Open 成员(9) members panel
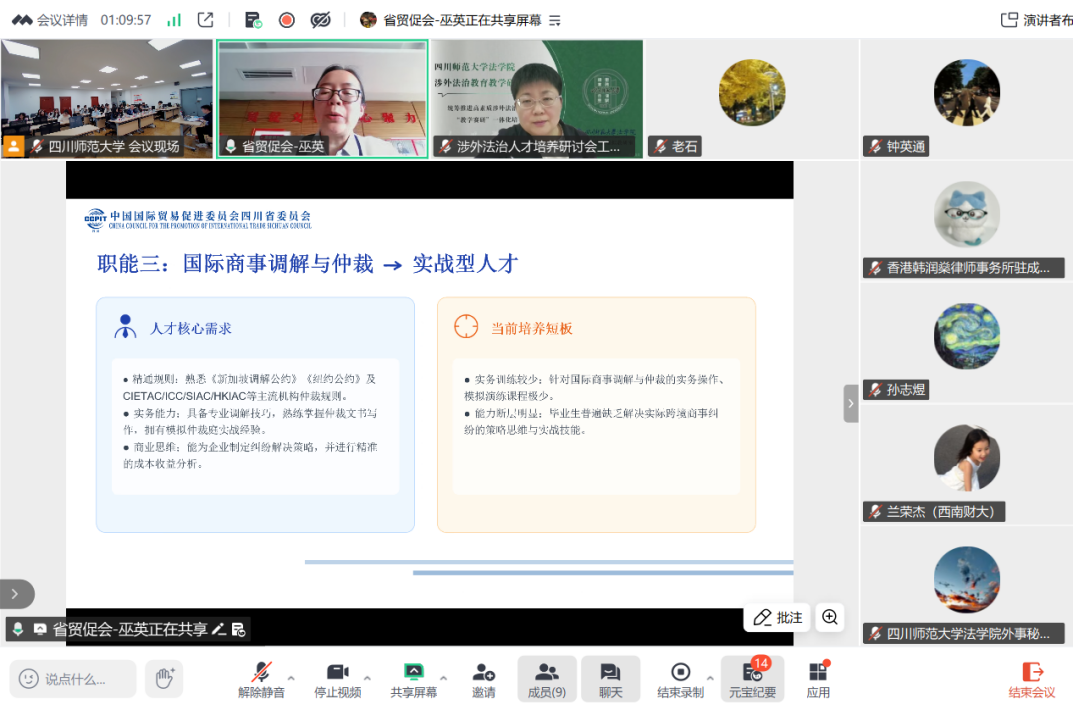Image resolution: width=1073 pixels, height=710 pixels. click(x=546, y=679)
